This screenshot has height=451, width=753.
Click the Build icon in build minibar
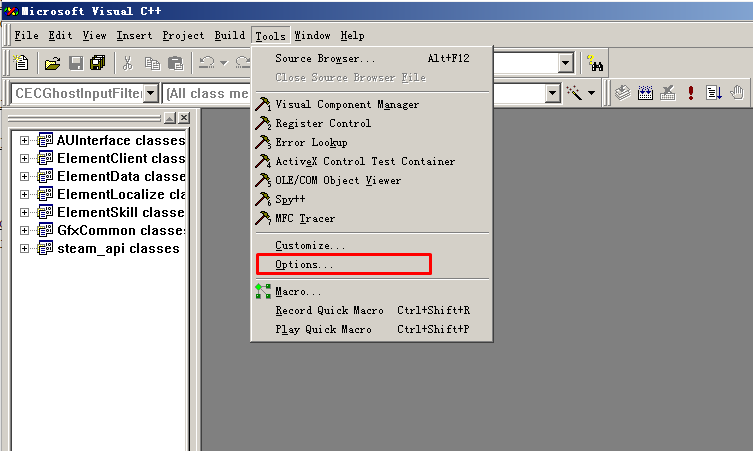645,92
